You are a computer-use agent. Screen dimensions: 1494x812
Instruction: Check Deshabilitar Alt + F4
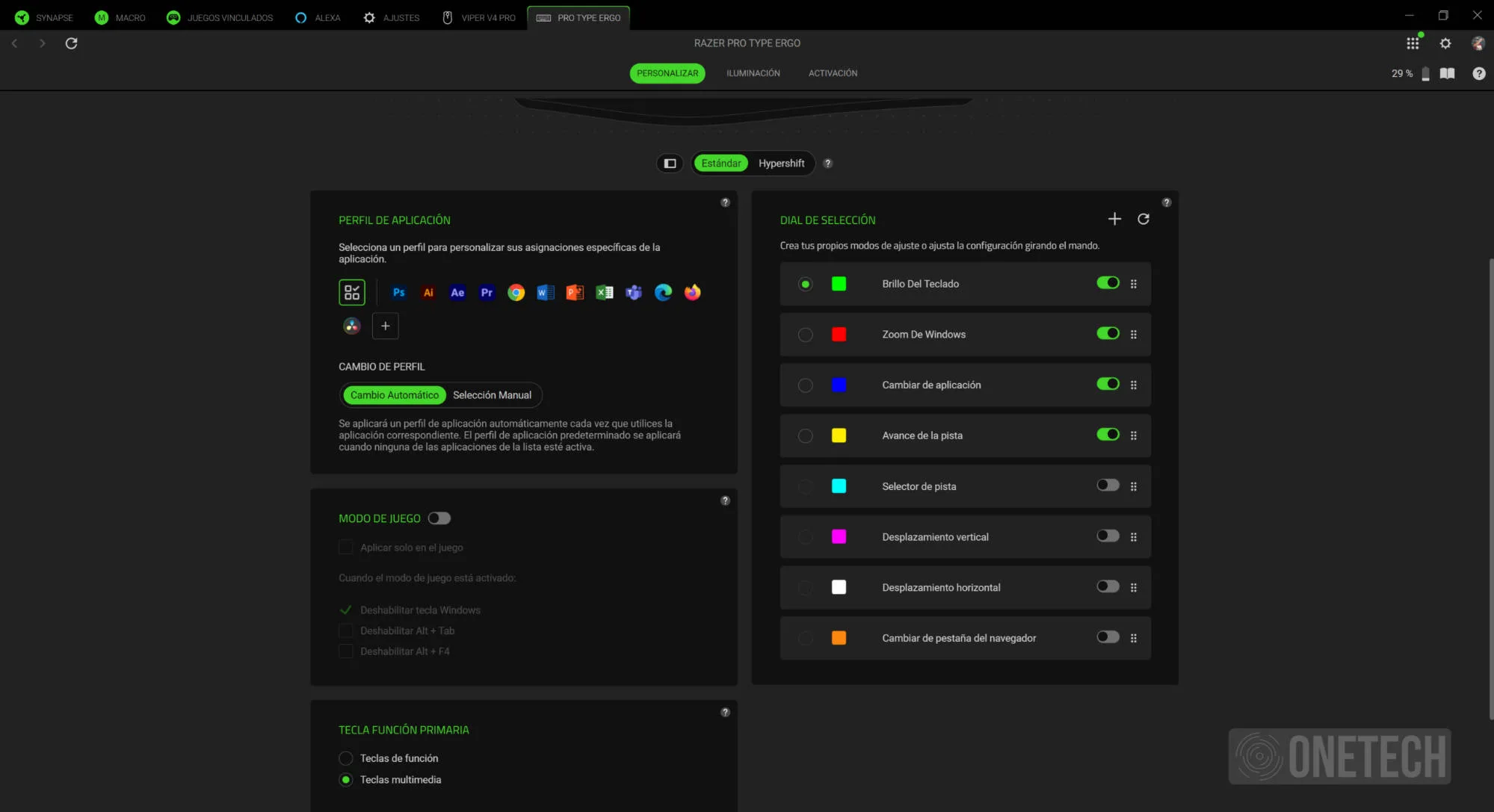pyautogui.click(x=345, y=652)
